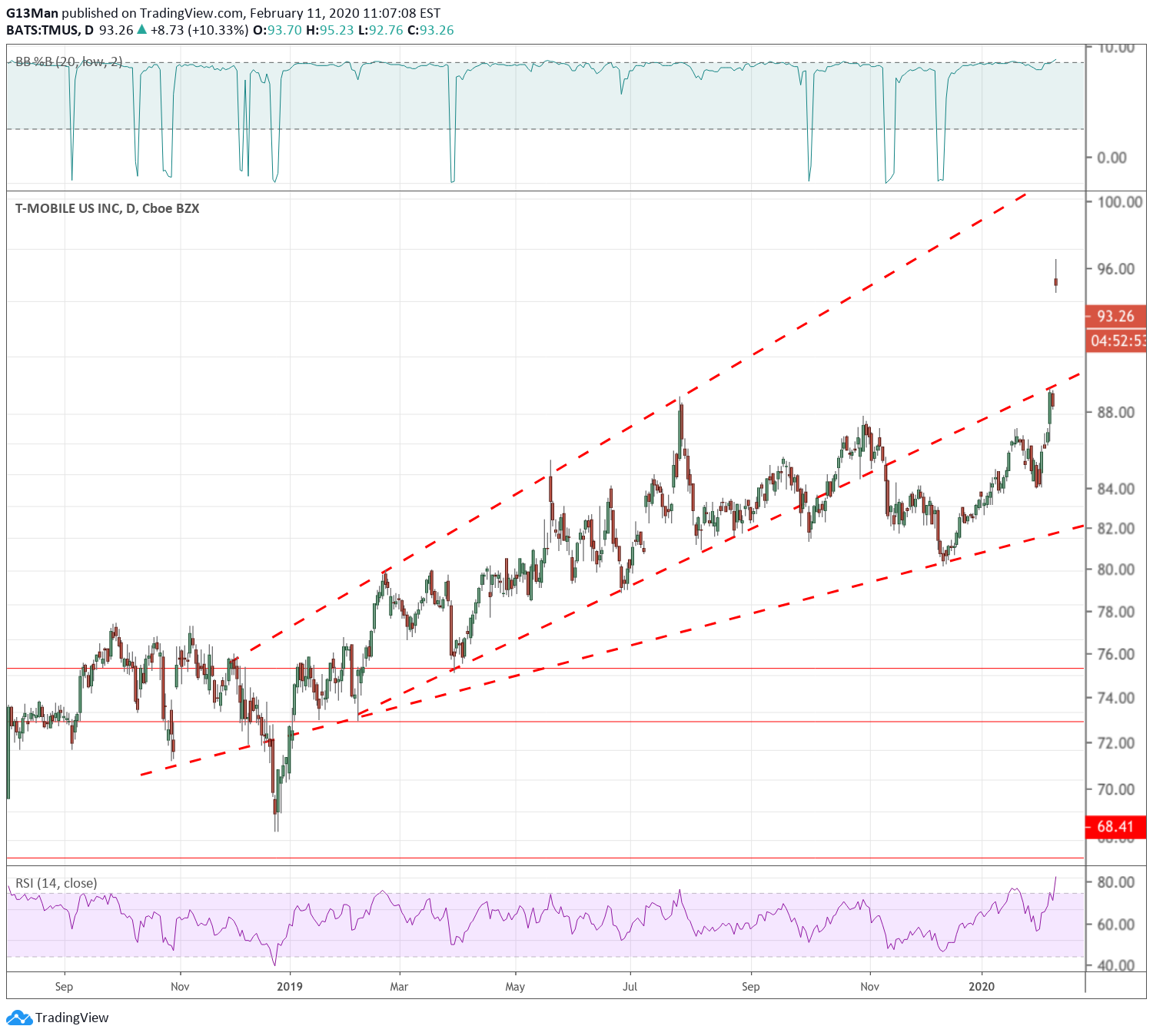Click the O:93.70 open price value
This screenshot has height=1036, width=1153.
[x=277, y=30]
